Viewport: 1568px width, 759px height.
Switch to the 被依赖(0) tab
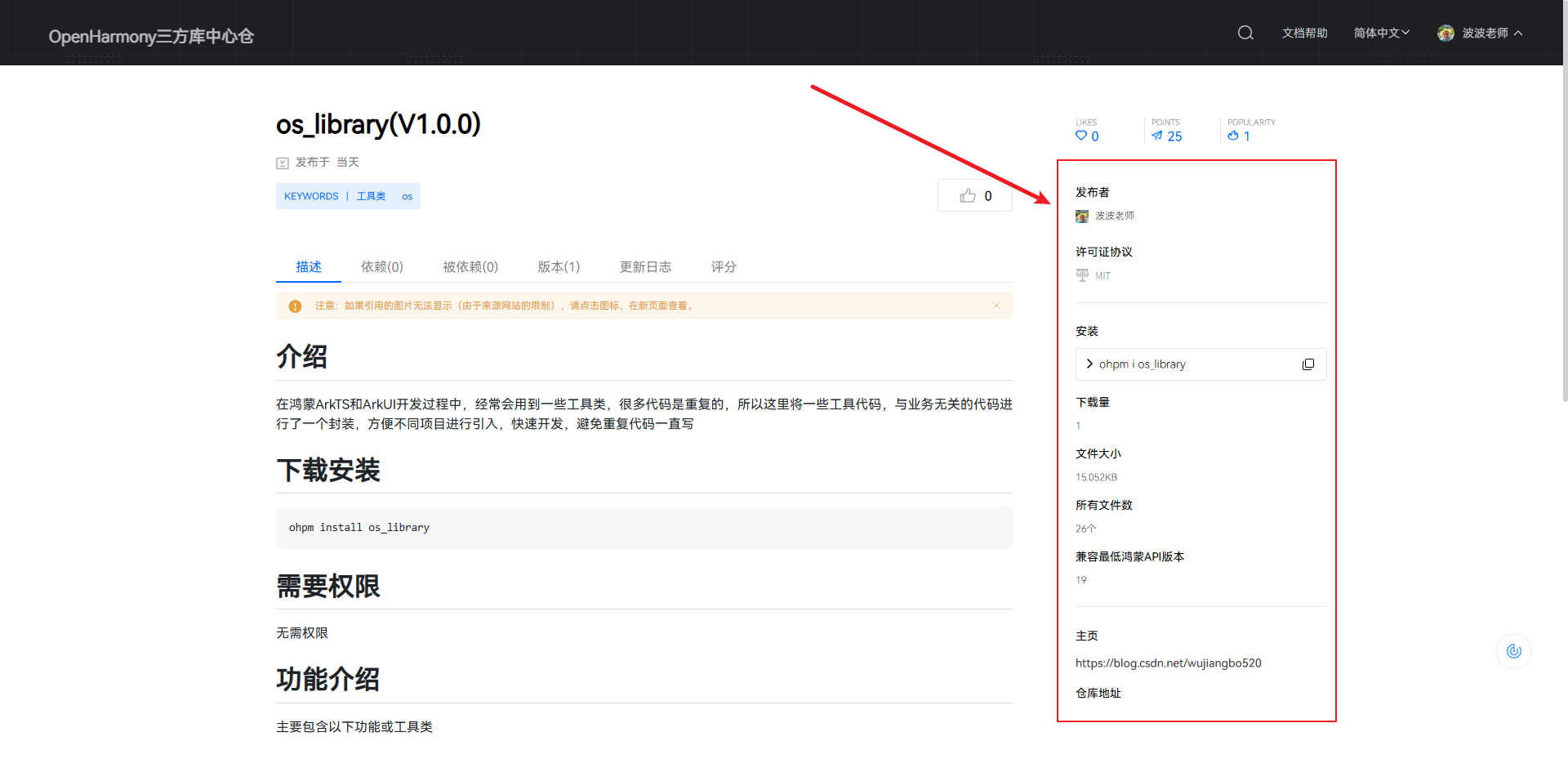pos(470,266)
